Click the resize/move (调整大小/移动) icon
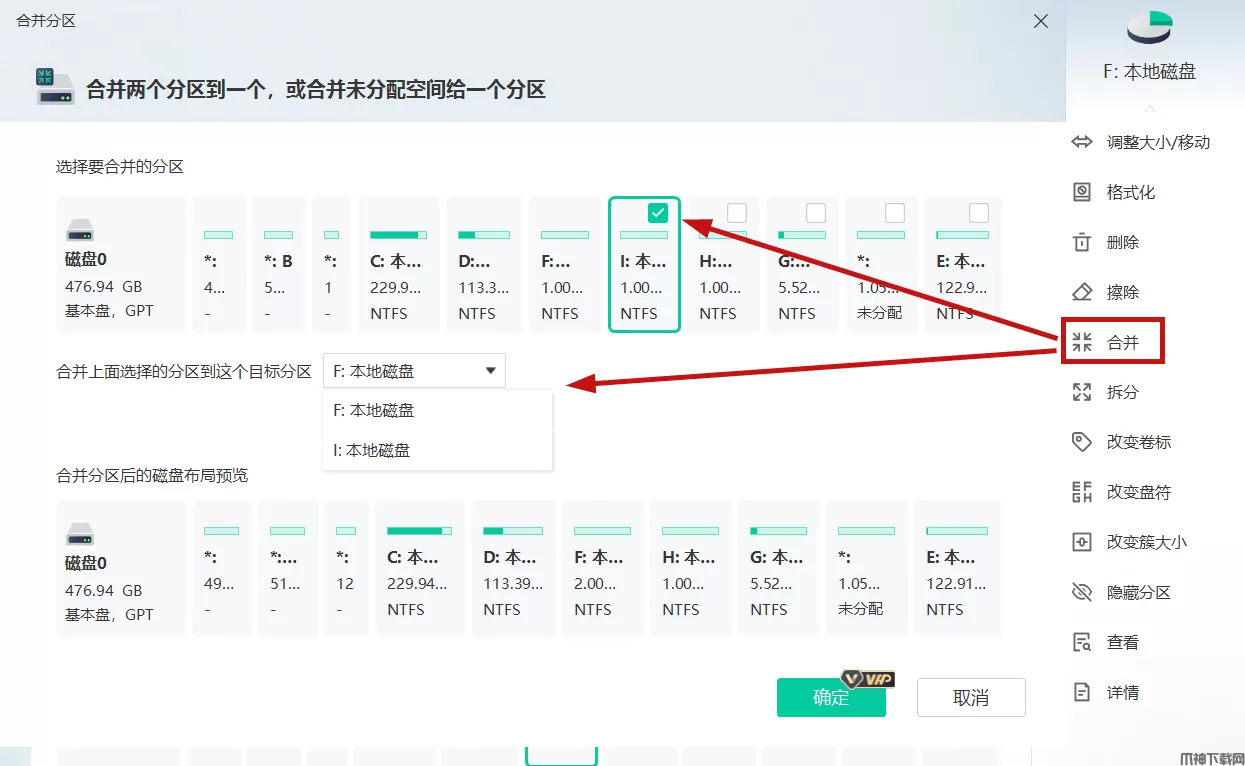 [x=1081, y=142]
